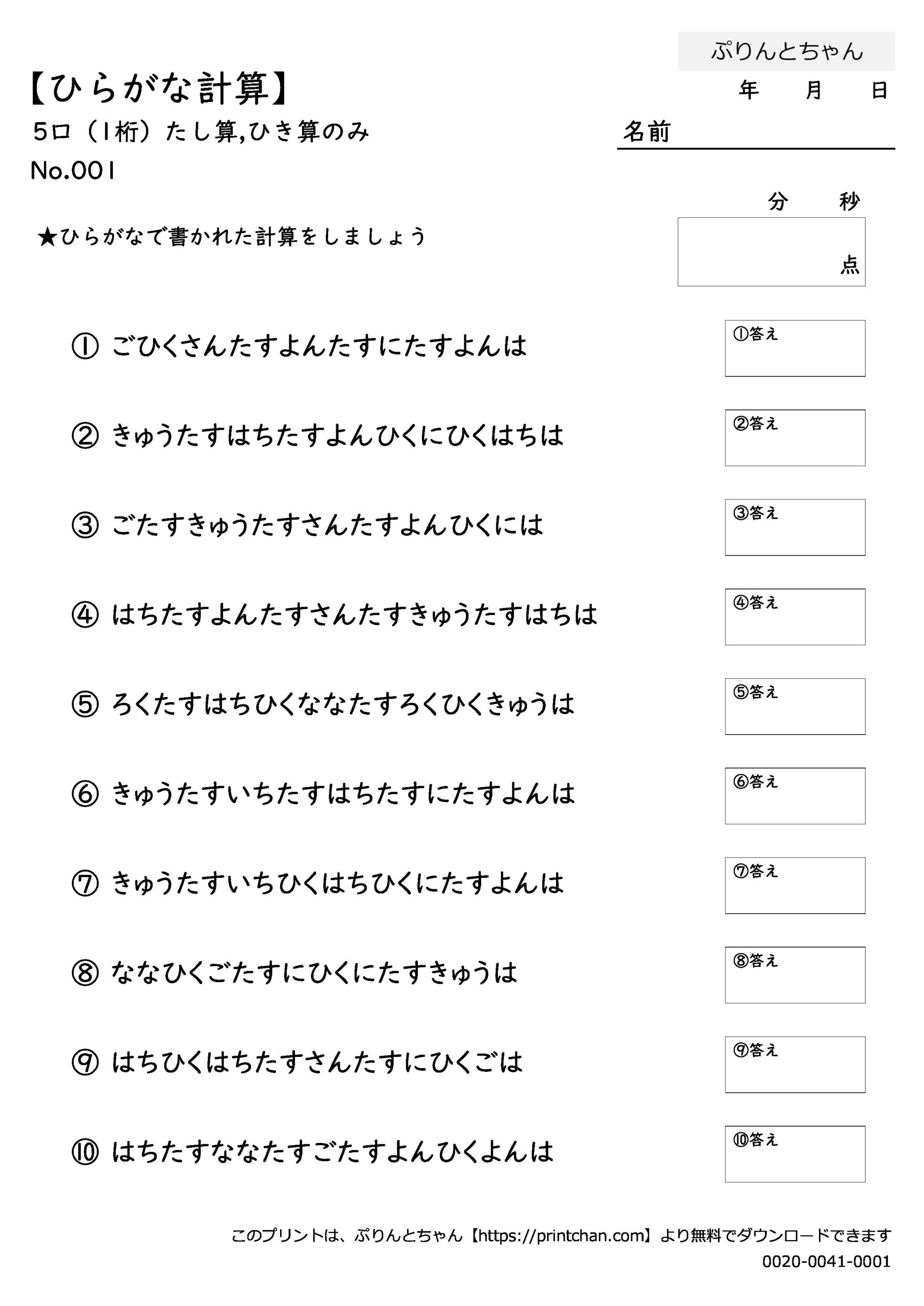Click the 【ひらがな計算】 title heading
This screenshot has width=924, height=1306.
tap(159, 89)
